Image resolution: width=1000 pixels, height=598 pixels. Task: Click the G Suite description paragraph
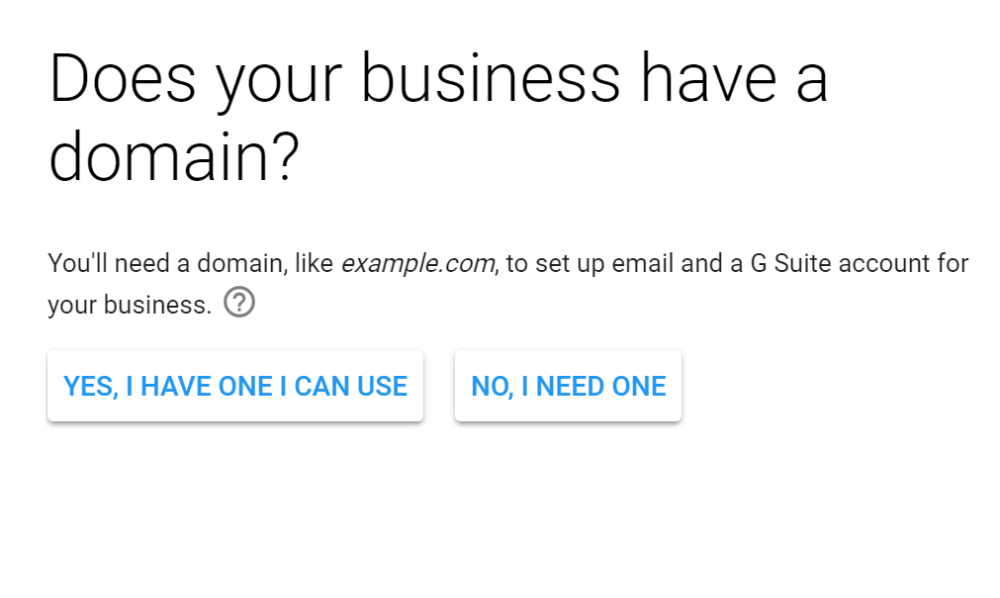pos(508,263)
